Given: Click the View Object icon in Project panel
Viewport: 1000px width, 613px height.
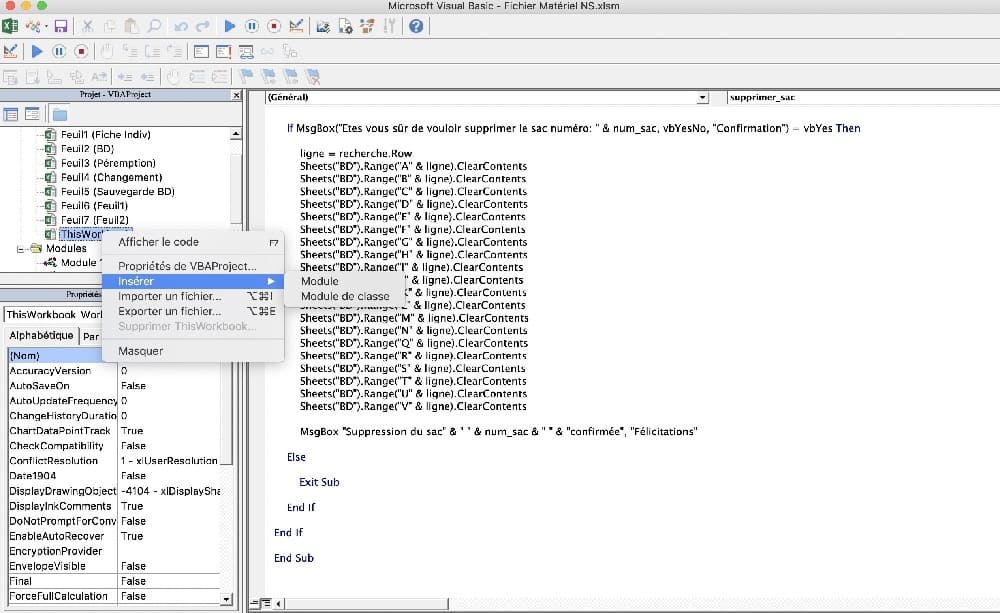Looking at the screenshot, I should coord(32,113).
